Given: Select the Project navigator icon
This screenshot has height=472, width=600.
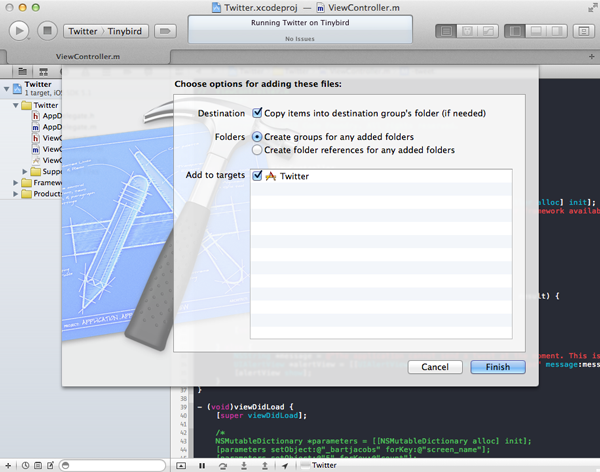Looking at the screenshot, I should (23, 71).
